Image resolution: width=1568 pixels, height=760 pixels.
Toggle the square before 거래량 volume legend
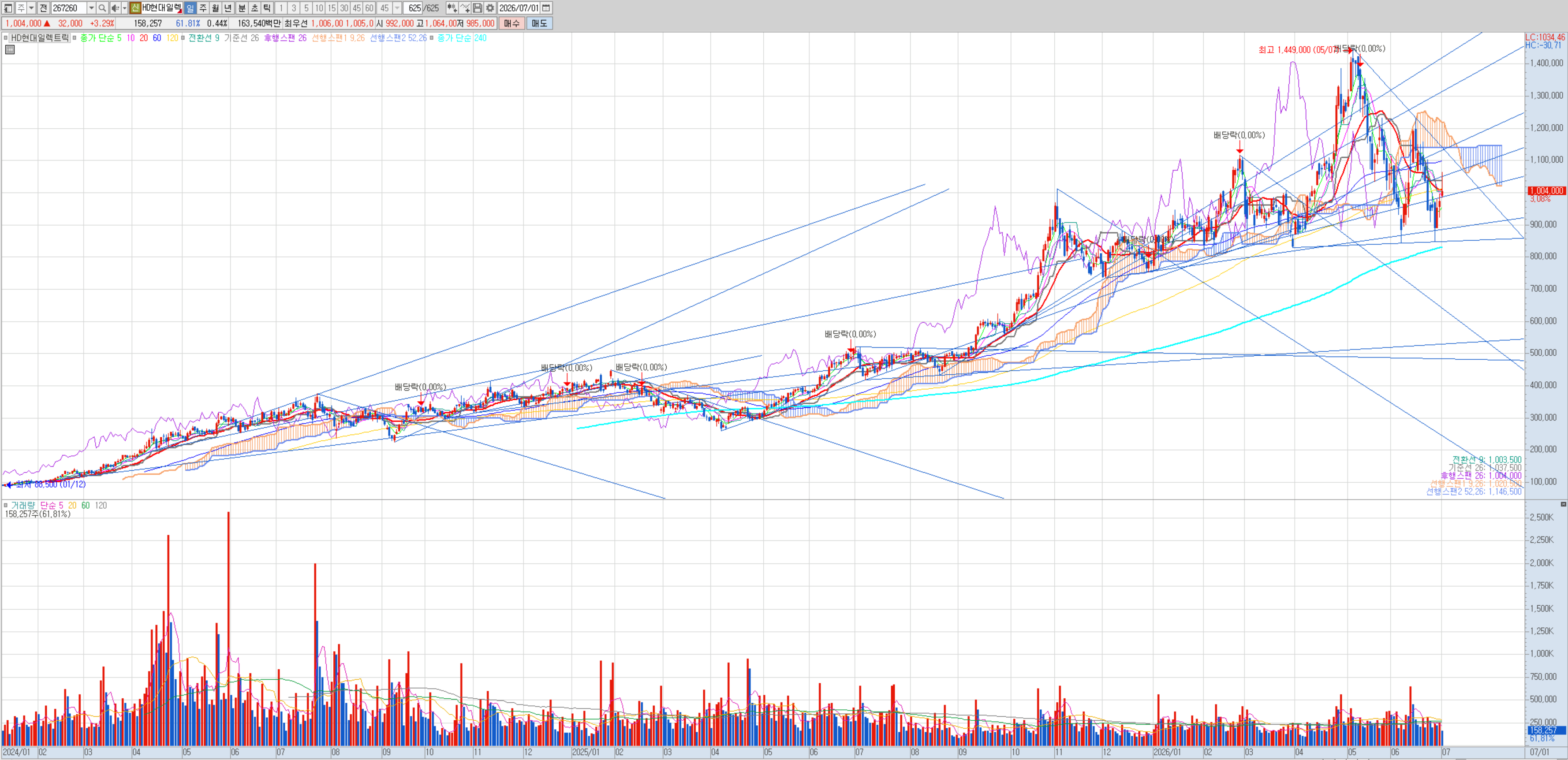6,505
